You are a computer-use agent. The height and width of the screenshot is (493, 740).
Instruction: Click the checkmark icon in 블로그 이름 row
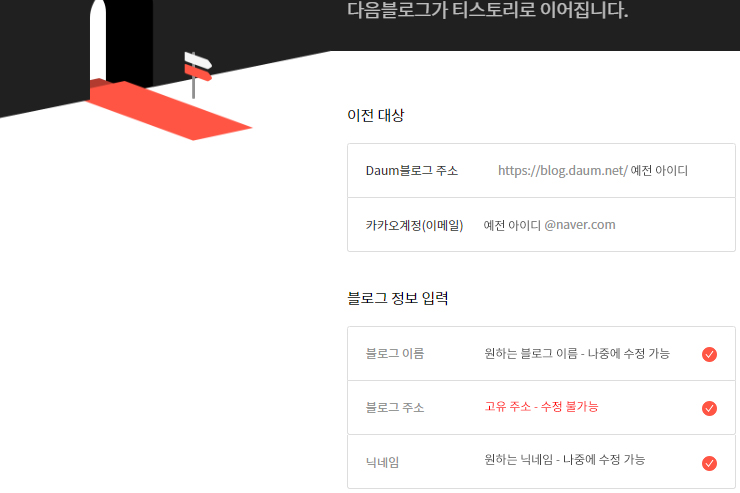(x=709, y=354)
